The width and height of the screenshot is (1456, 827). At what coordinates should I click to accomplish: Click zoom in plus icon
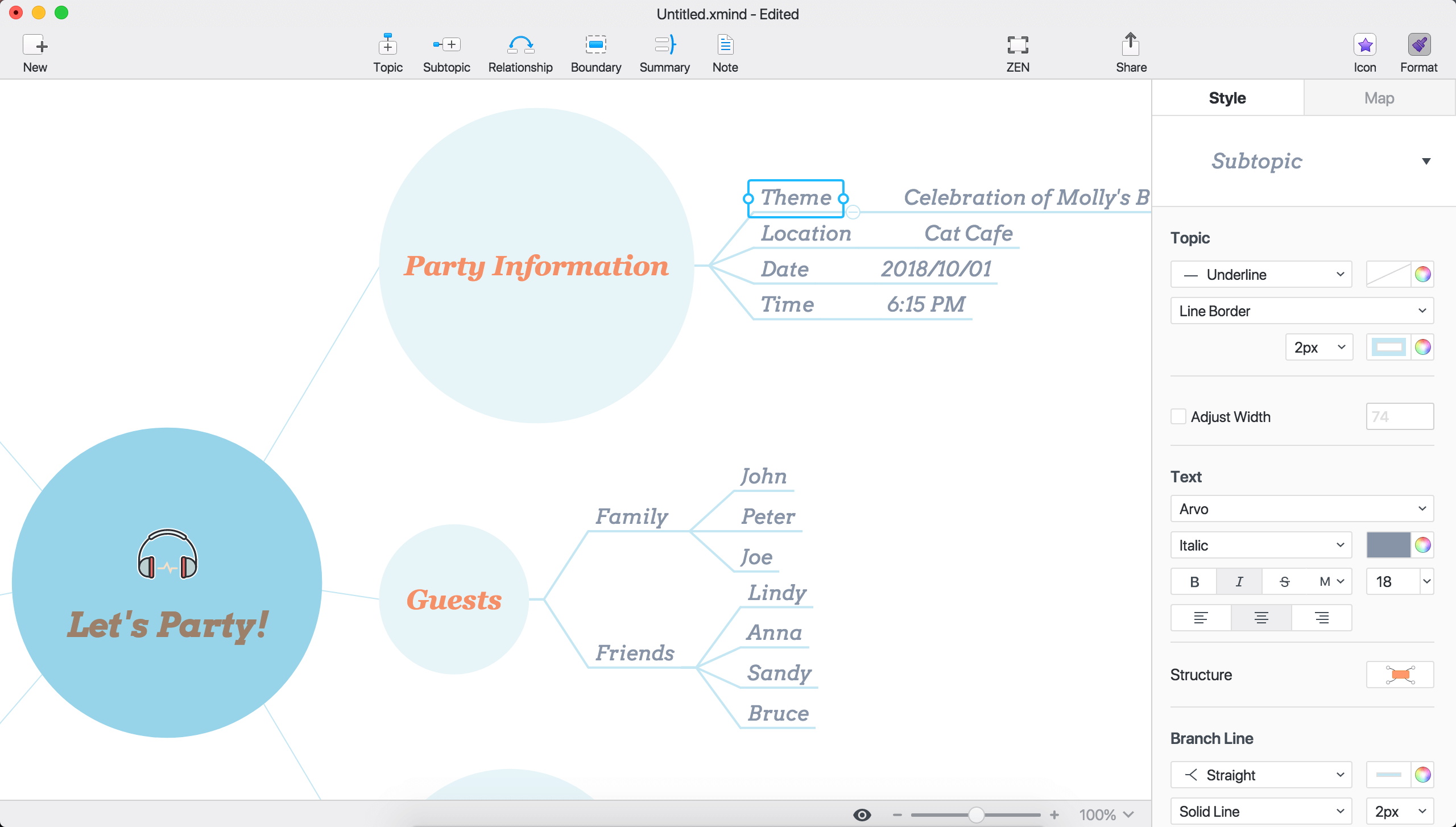[x=1054, y=815]
